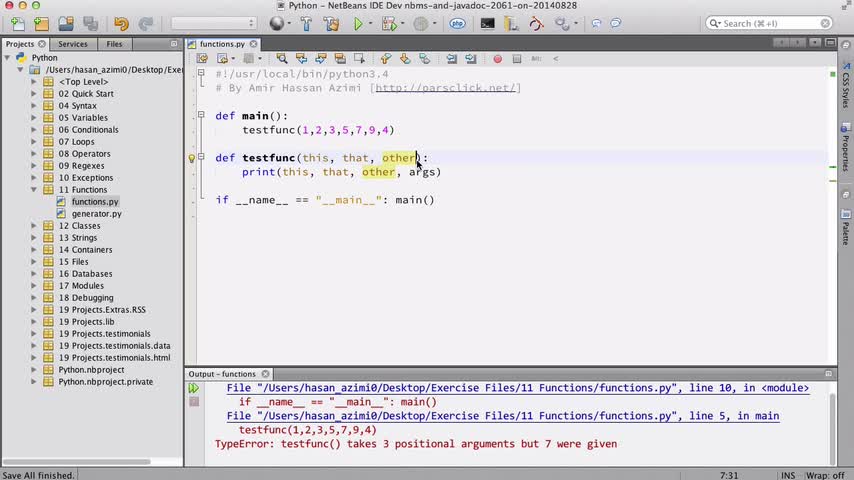Image resolution: width=854 pixels, height=480 pixels.
Task: Open the Debug Project dropdown arrow
Action: (x=402, y=23)
